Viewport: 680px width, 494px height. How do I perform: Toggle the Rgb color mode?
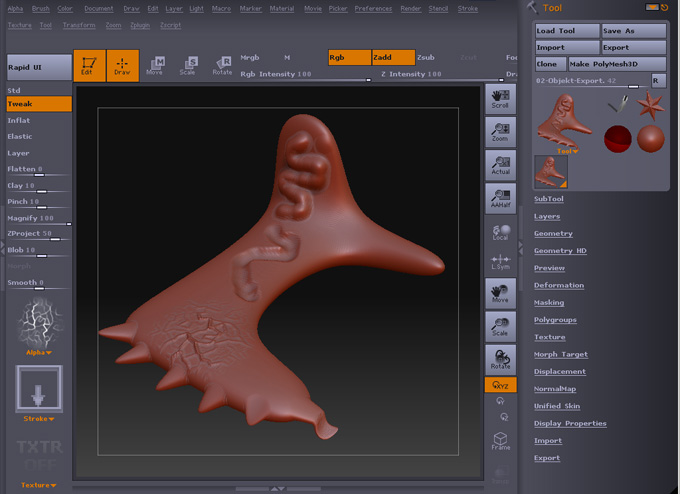coord(349,57)
